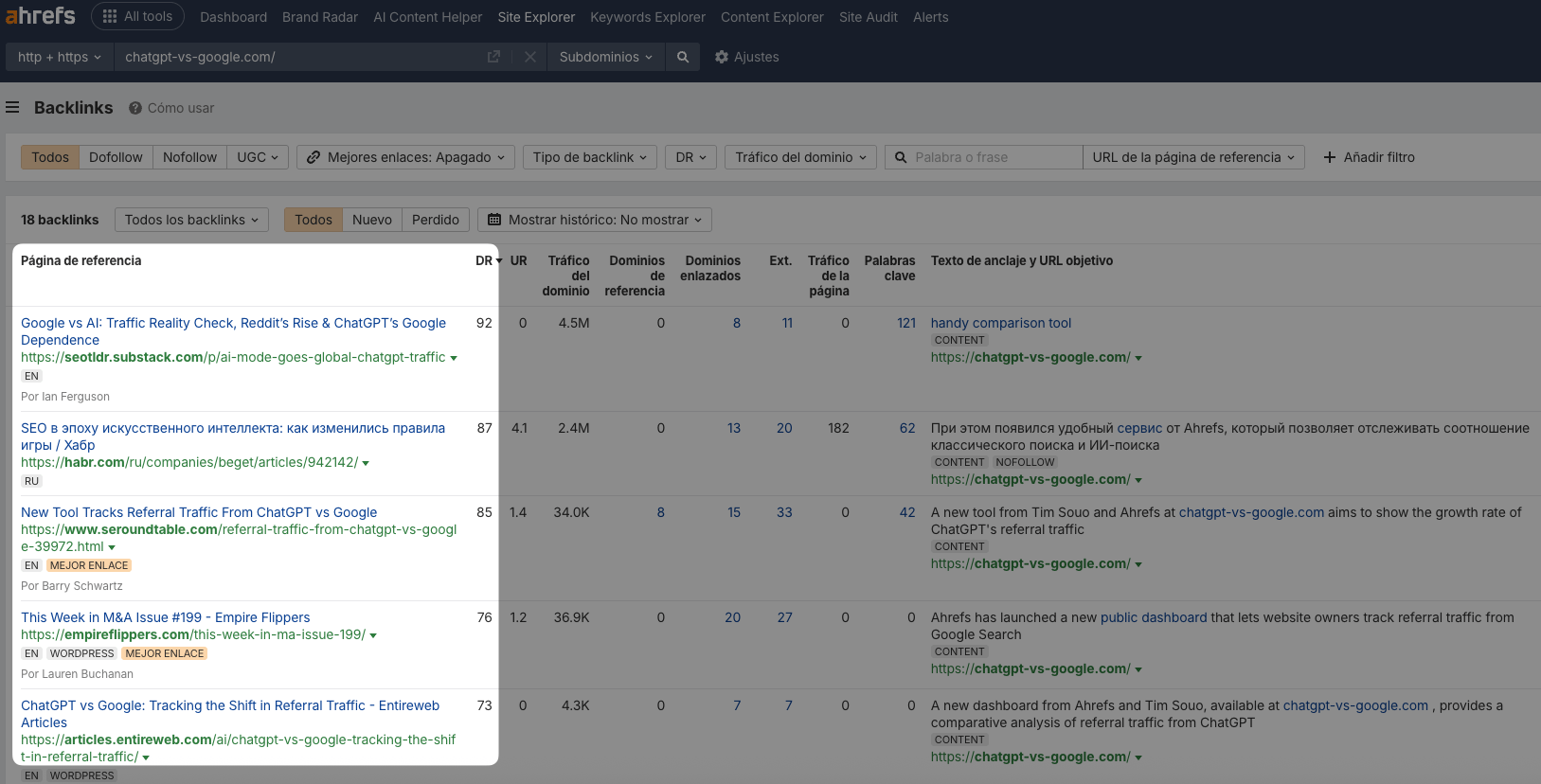Click the Cómo usar help icon
The image size is (1541, 784).
[135, 108]
